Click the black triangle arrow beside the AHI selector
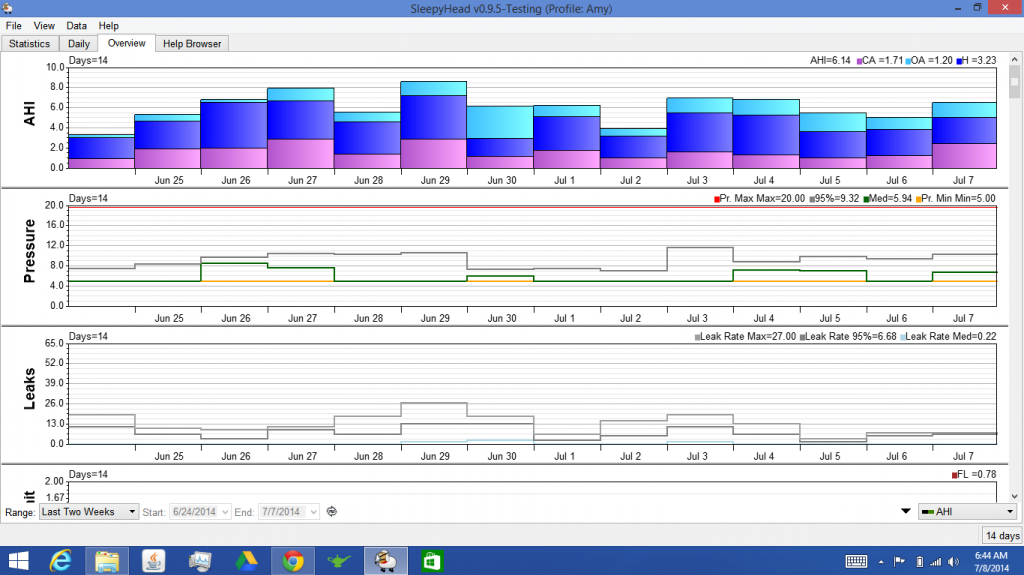 click(x=906, y=512)
